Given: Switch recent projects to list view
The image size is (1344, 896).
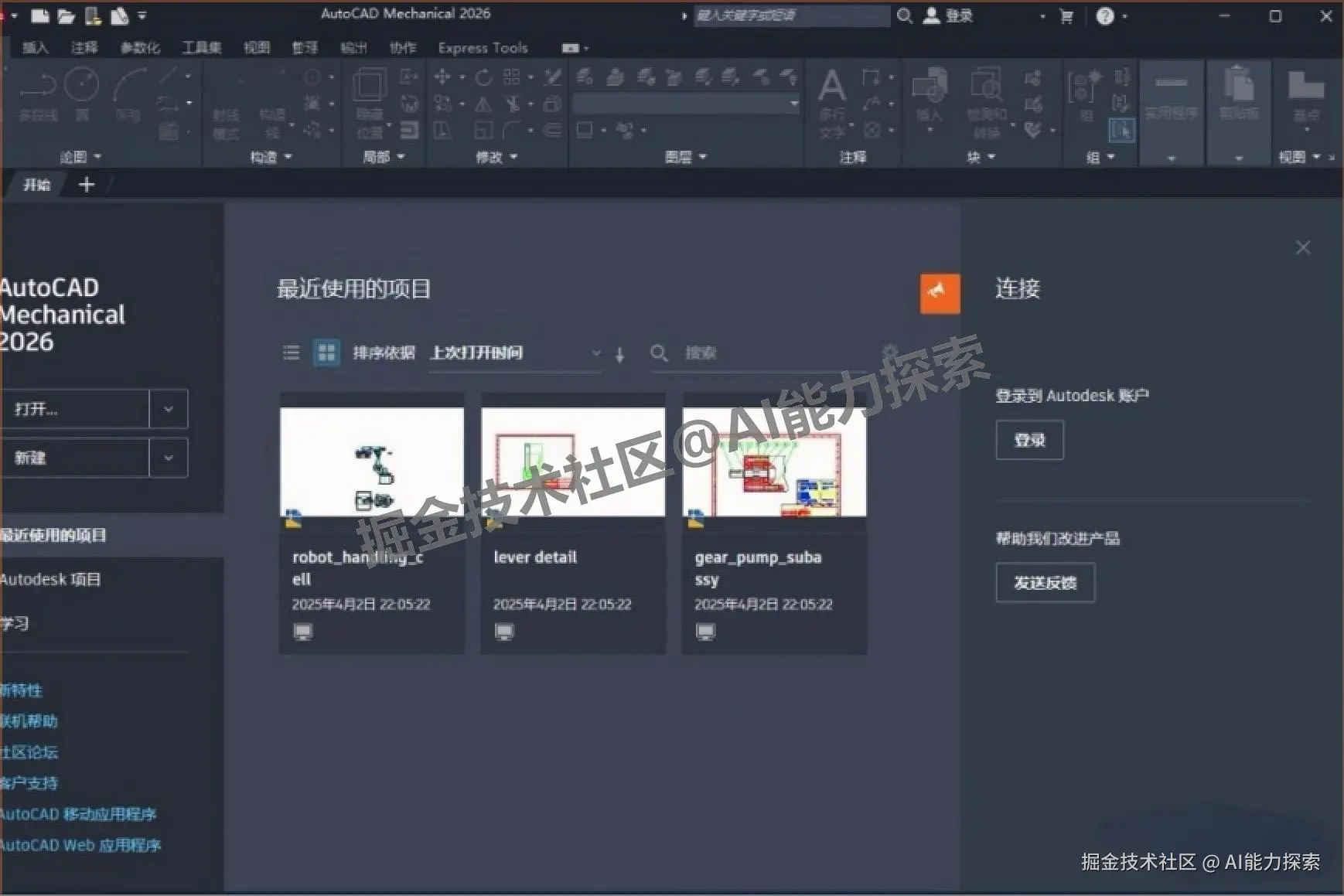Looking at the screenshot, I should point(291,353).
